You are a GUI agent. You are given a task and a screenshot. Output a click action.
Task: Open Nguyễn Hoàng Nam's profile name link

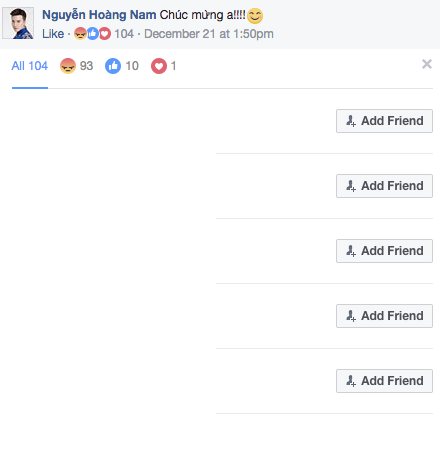[99, 15]
